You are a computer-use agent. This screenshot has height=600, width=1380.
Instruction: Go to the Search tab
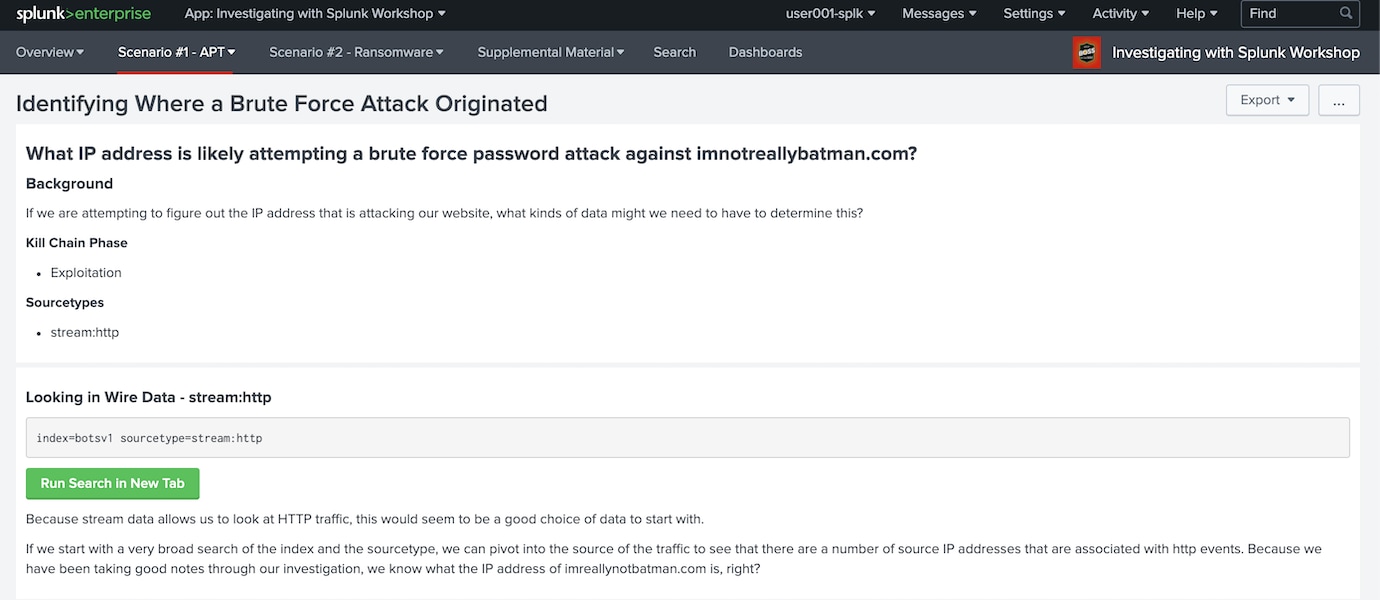coord(674,52)
